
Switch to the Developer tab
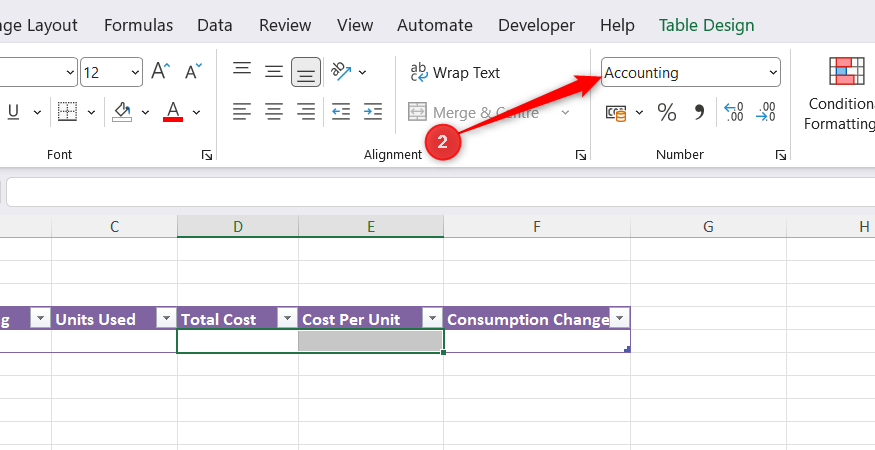click(x=536, y=25)
